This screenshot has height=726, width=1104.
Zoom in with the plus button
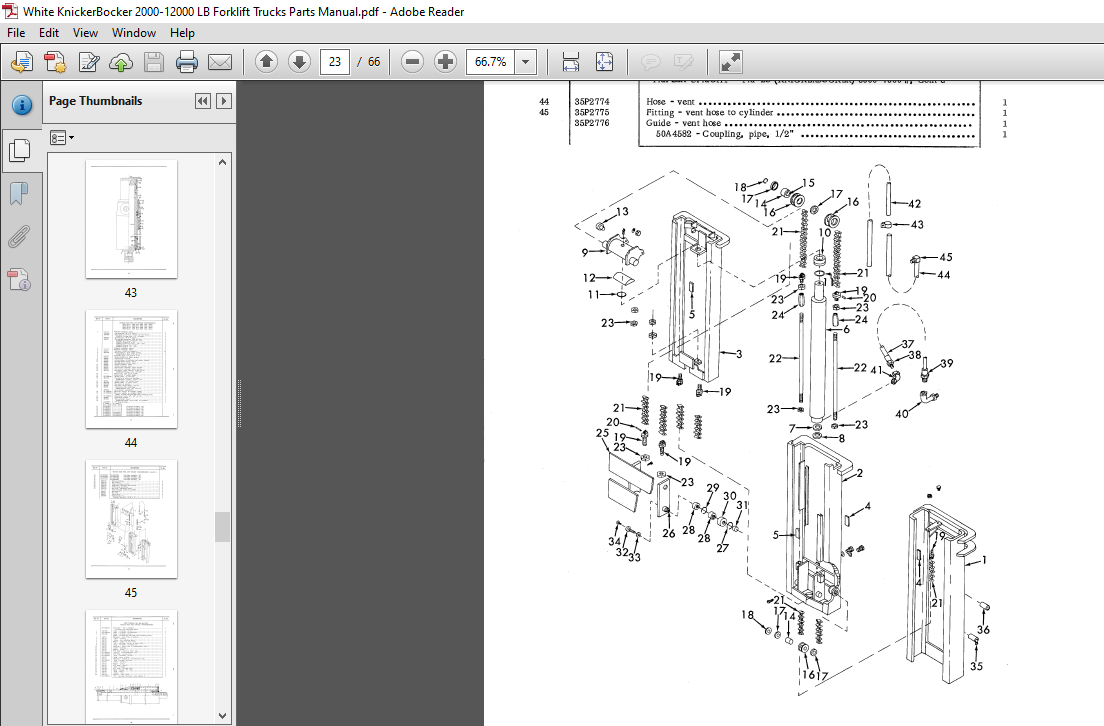coord(445,62)
